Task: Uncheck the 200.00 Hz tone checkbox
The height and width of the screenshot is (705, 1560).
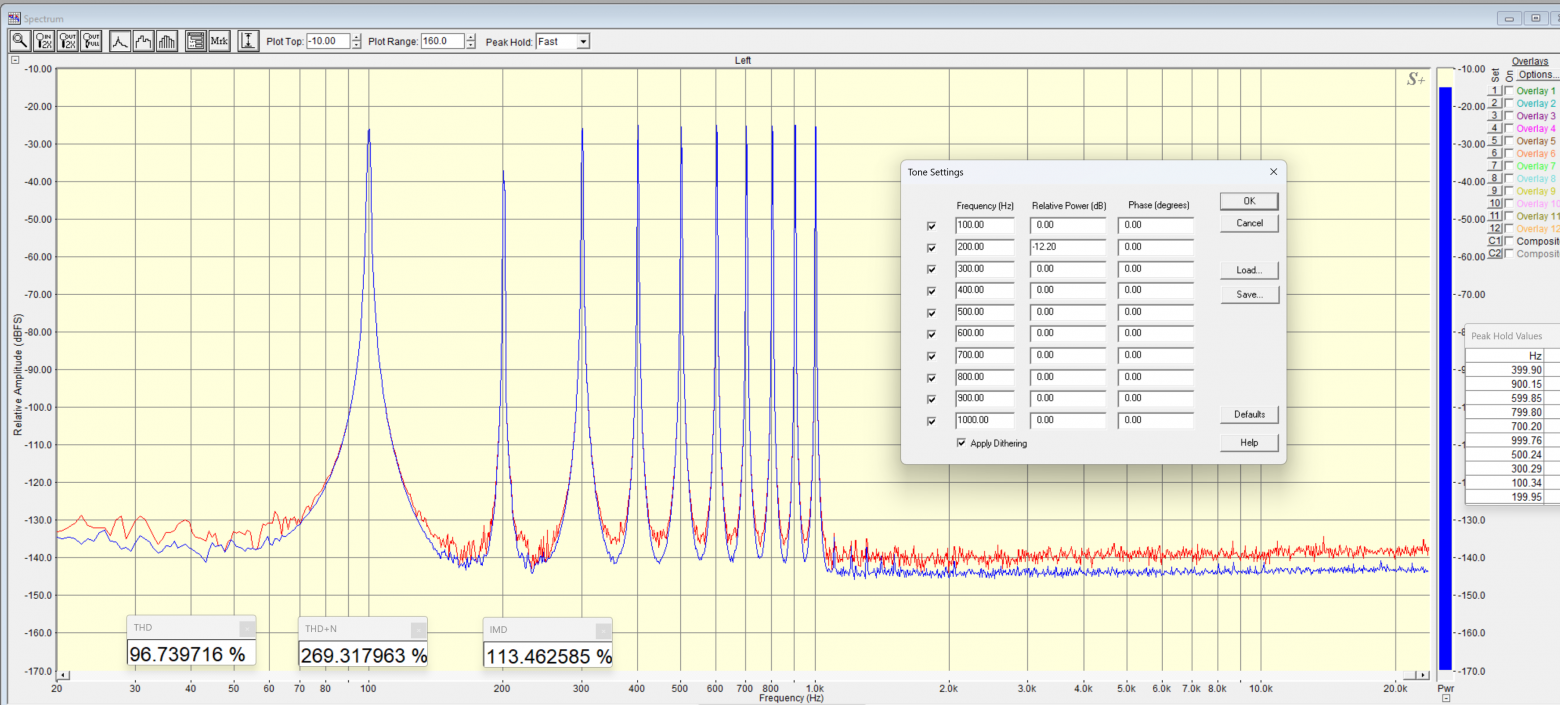Action: coord(932,248)
